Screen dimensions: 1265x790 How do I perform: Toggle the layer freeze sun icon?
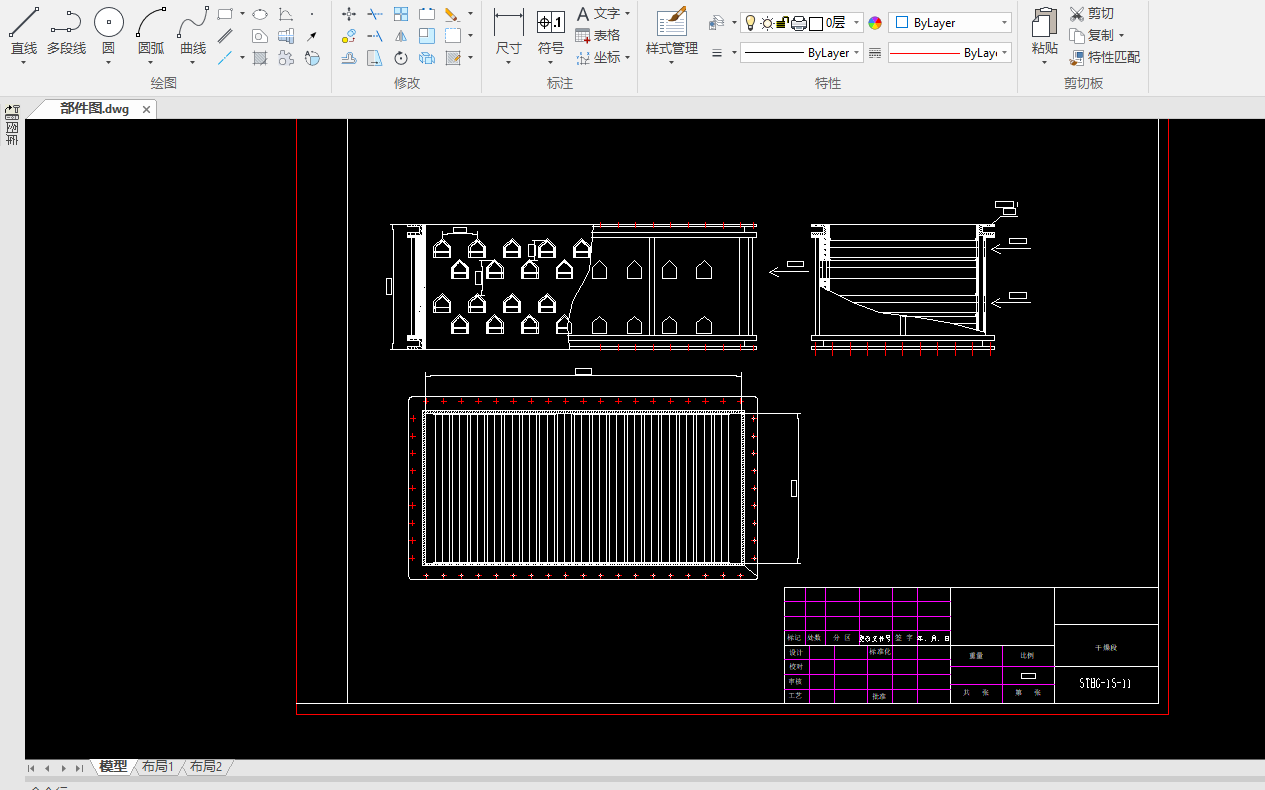767,23
